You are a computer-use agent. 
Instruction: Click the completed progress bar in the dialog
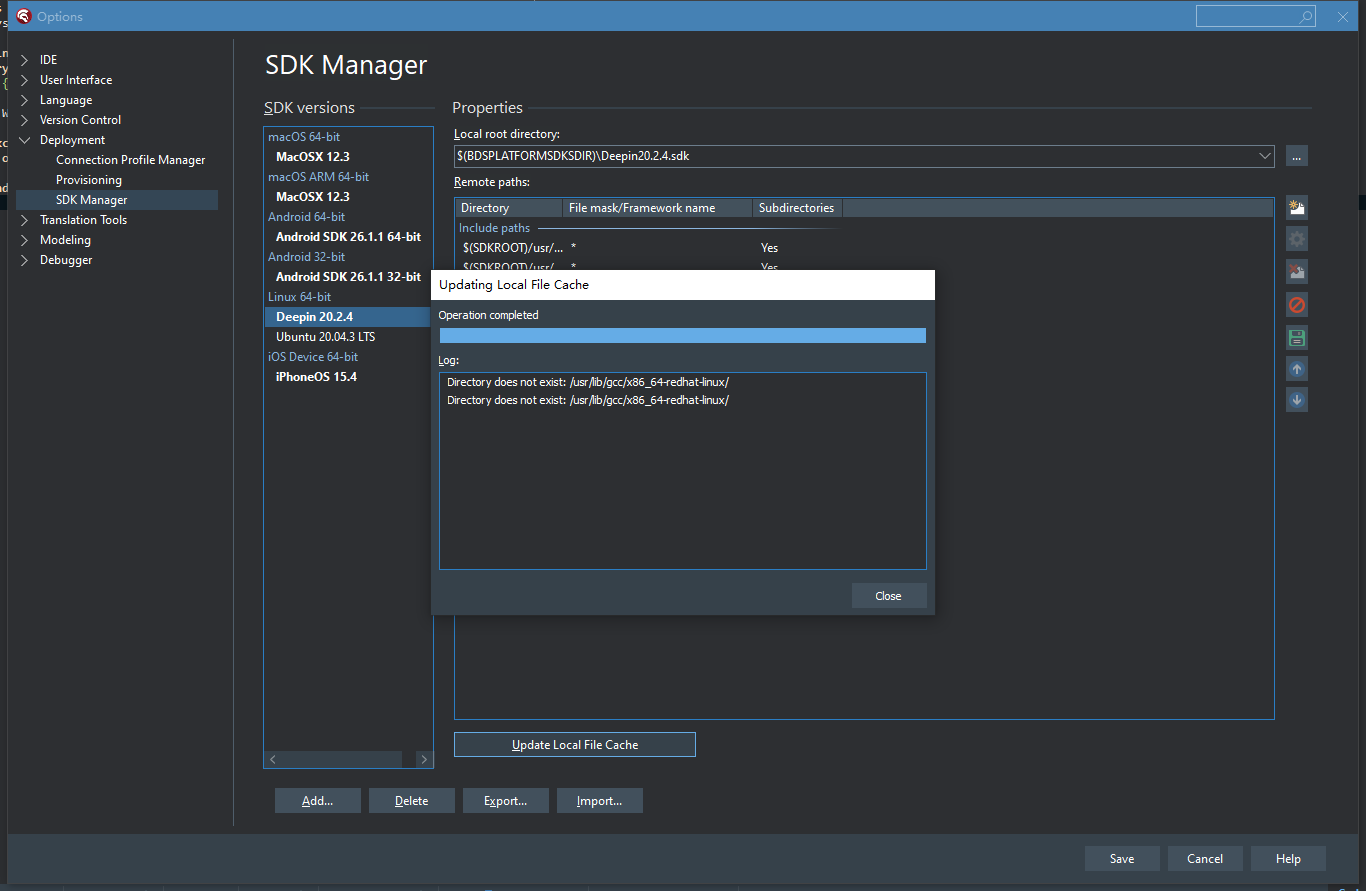click(683, 336)
